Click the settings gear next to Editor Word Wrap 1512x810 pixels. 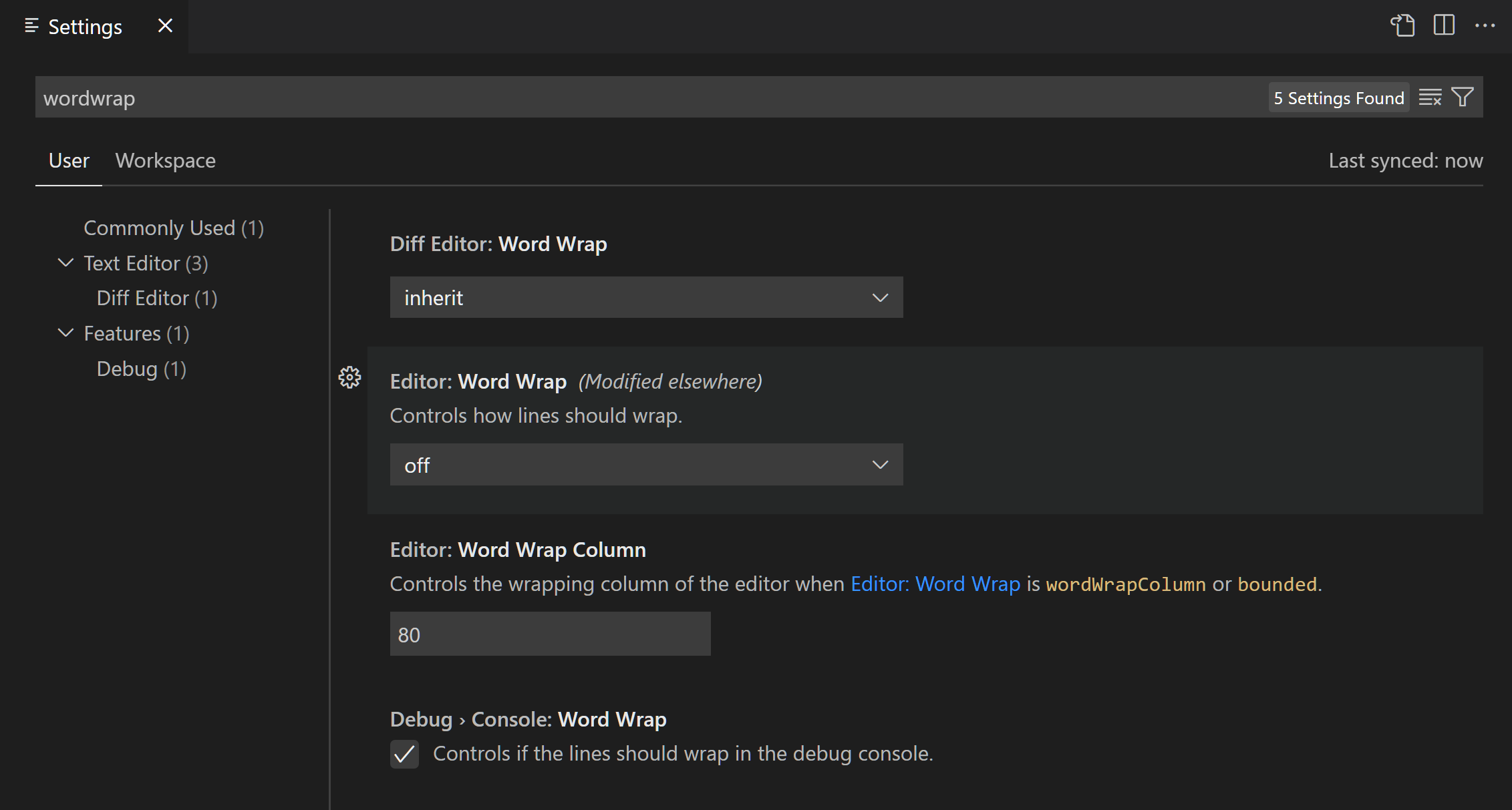pos(350,378)
